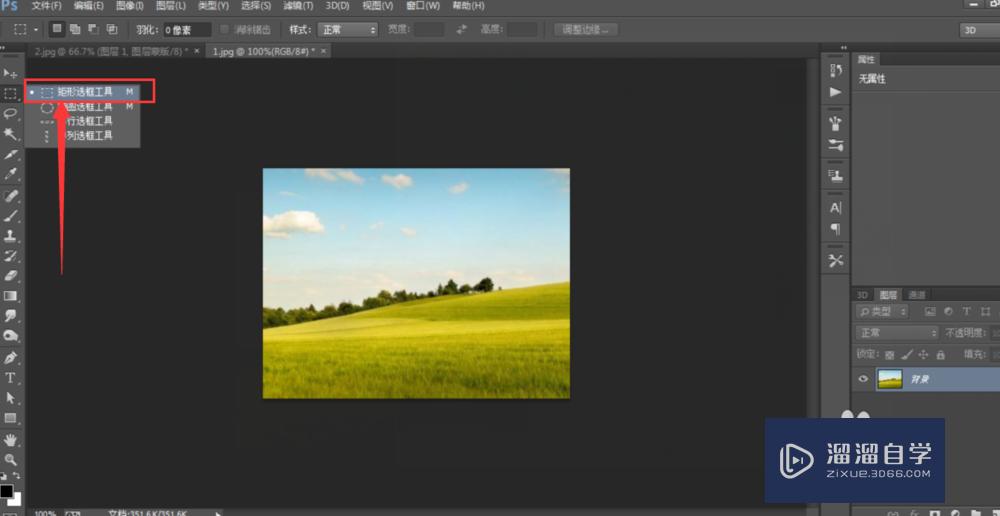Select the Healing Brush tool
The height and width of the screenshot is (516, 1000).
(10, 195)
